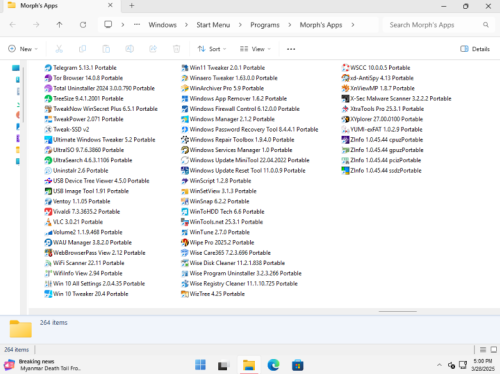Open the Sort dropdown menu
The width and height of the screenshot is (500, 374).
point(212,49)
